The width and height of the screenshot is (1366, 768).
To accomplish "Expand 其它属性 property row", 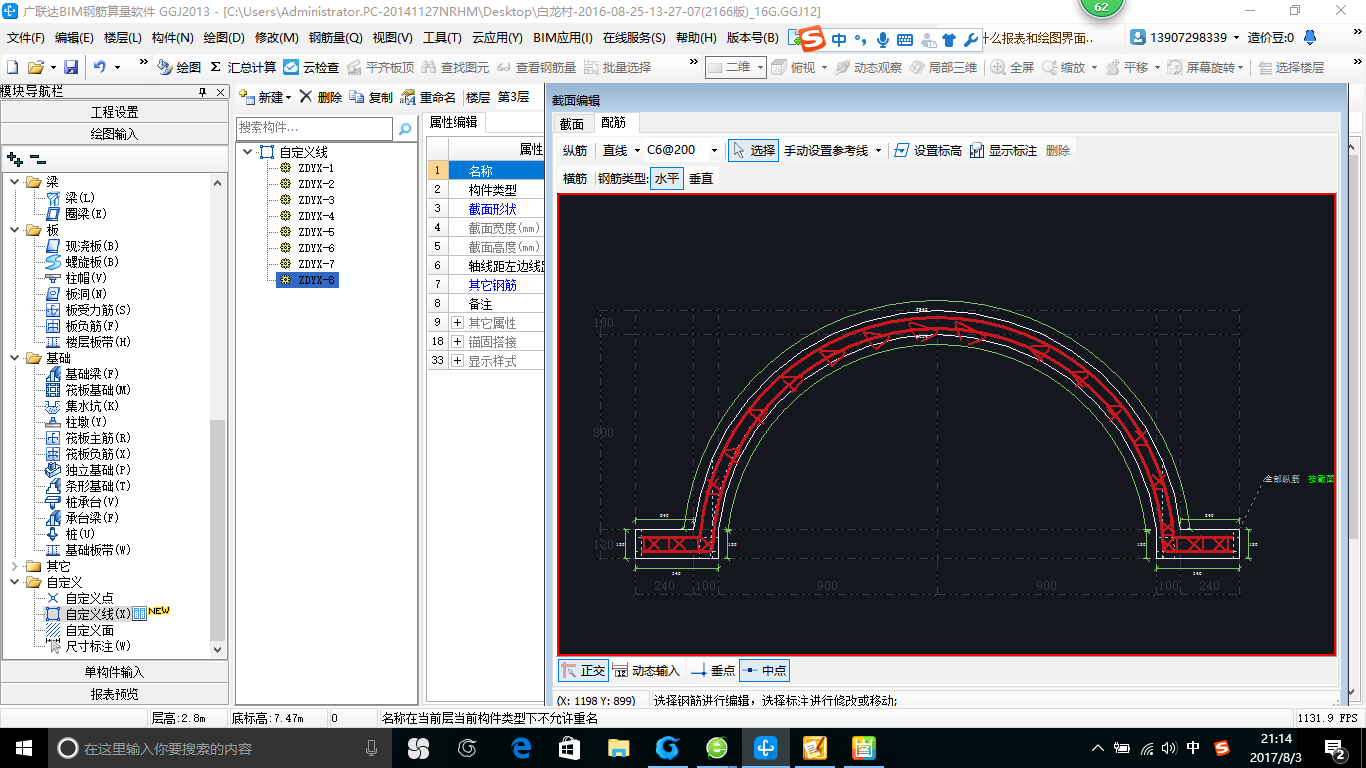I will [x=457, y=323].
